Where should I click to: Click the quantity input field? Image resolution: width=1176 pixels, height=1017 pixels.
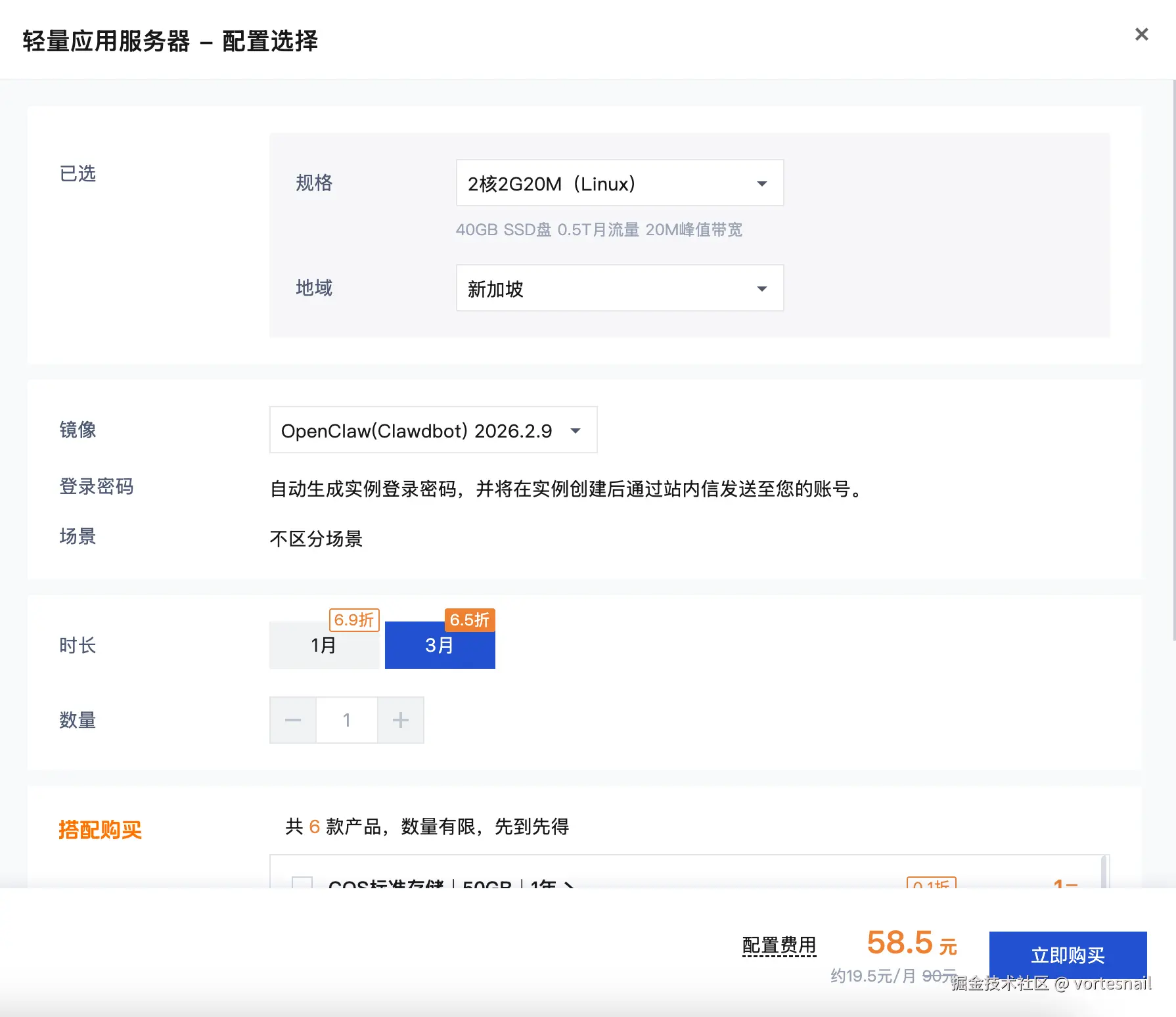(347, 719)
